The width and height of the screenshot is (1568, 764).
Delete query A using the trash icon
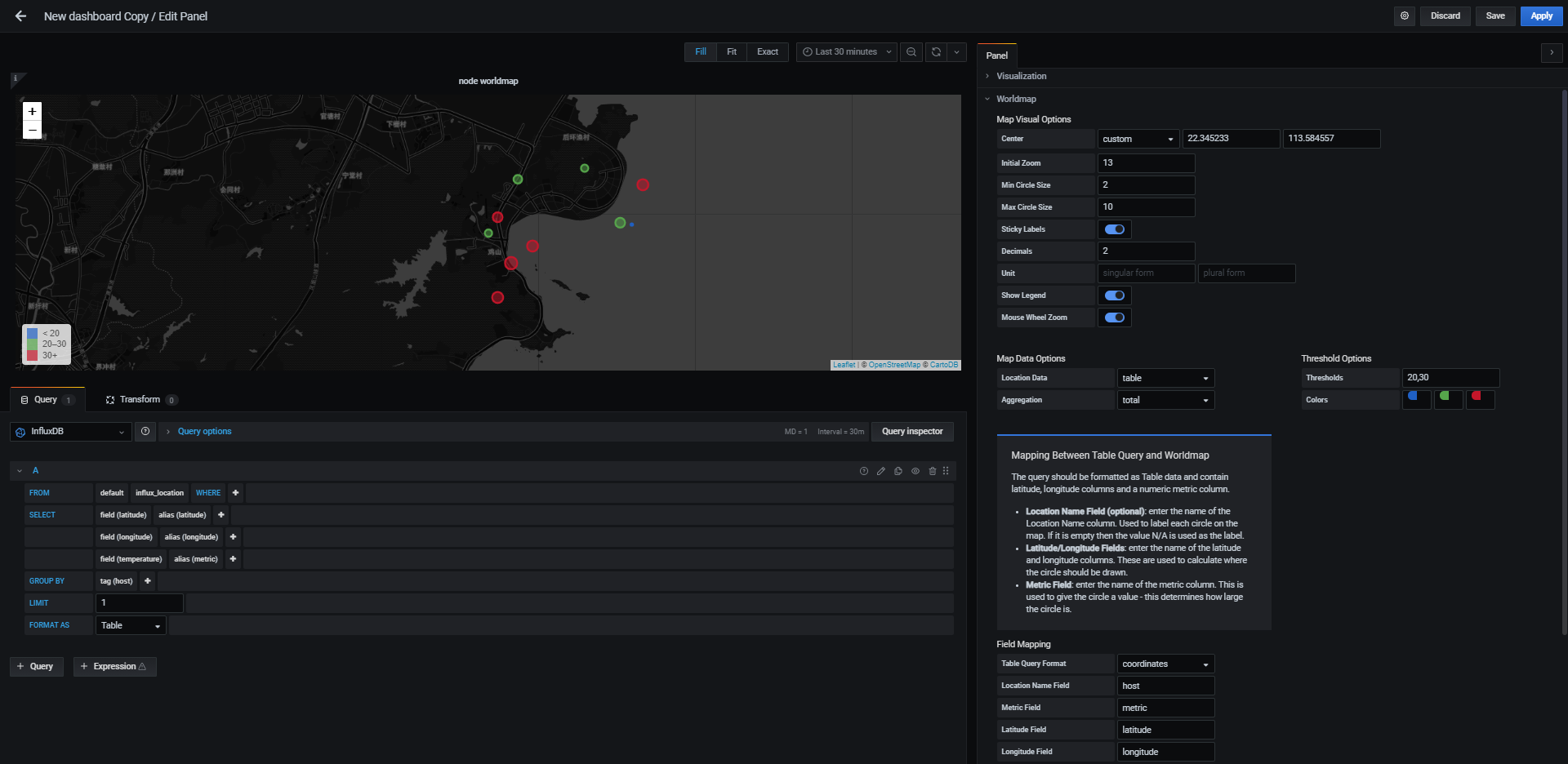click(x=932, y=471)
